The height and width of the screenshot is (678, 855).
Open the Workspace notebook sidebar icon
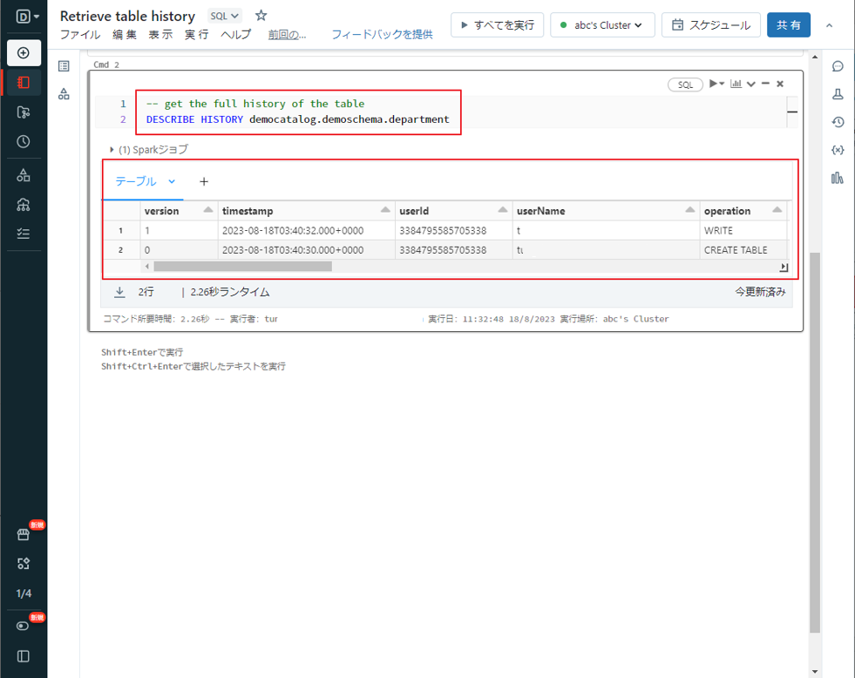[23, 82]
